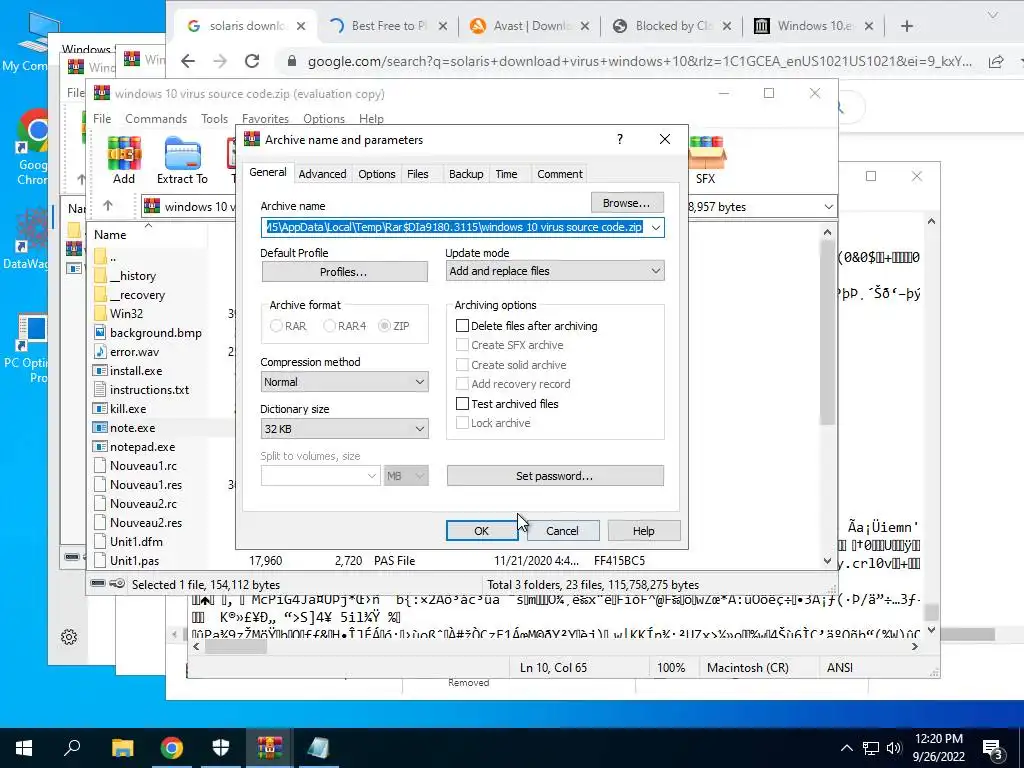Viewport: 1024px width, 768px height.
Task: Select the __history folder icon
Action: click(100, 276)
